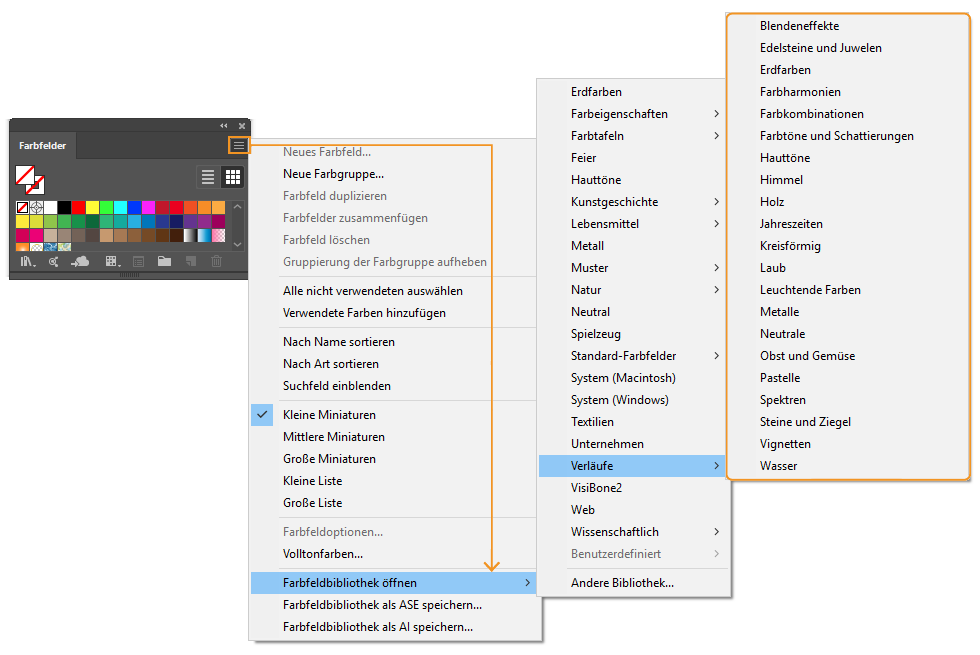Select the white color swatch
The image size is (980, 655).
[x=51, y=208]
